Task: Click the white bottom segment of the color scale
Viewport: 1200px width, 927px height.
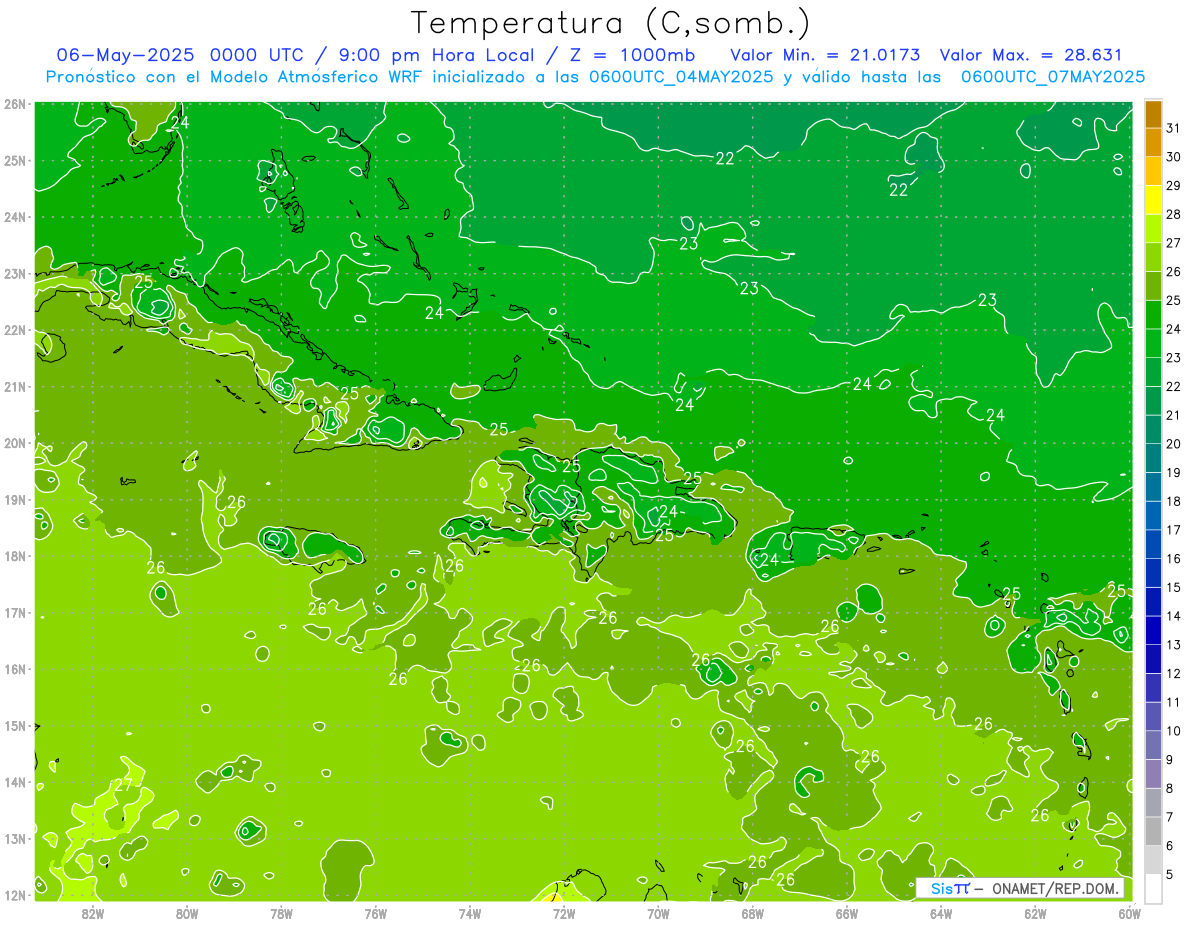Action: coord(1153,888)
